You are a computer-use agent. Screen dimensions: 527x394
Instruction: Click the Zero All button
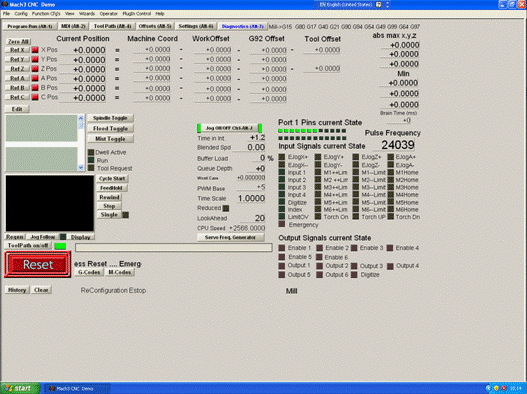tap(18, 41)
